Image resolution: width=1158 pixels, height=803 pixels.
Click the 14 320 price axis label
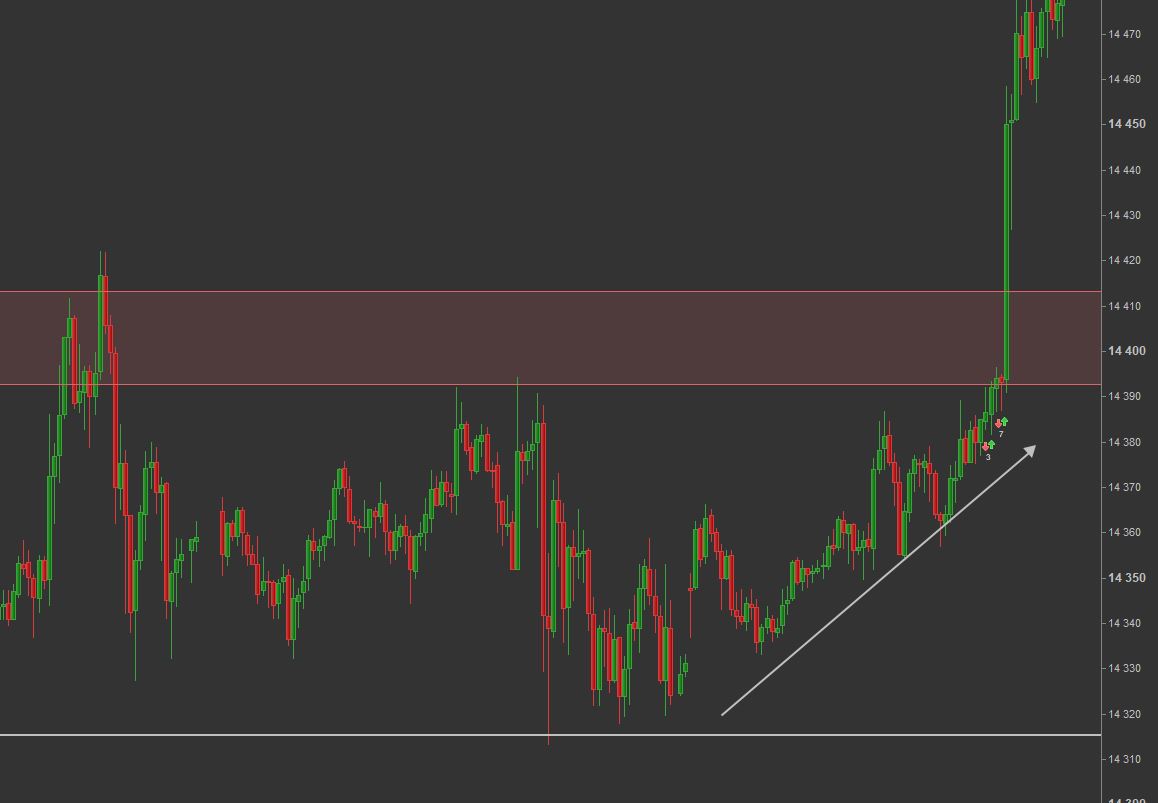1125,714
